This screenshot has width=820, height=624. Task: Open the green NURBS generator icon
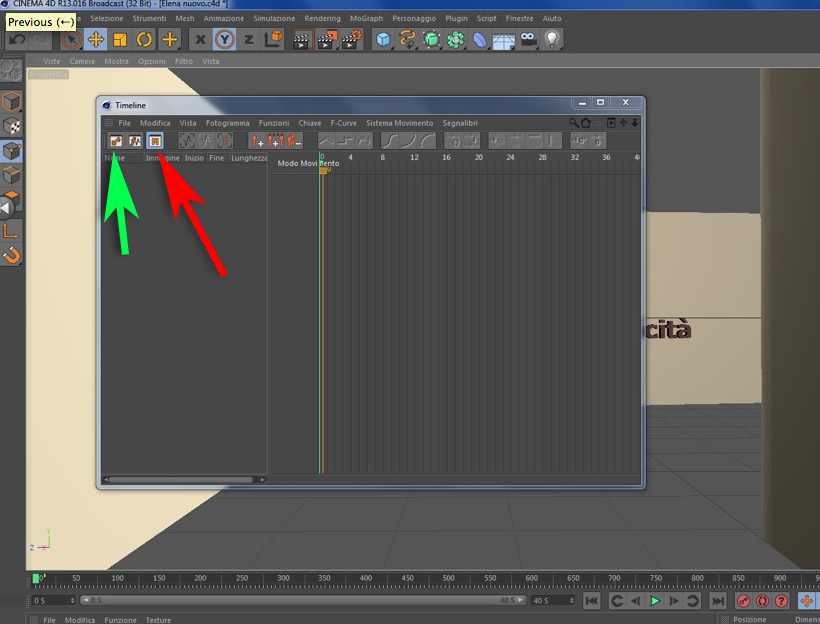tap(431, 40)
